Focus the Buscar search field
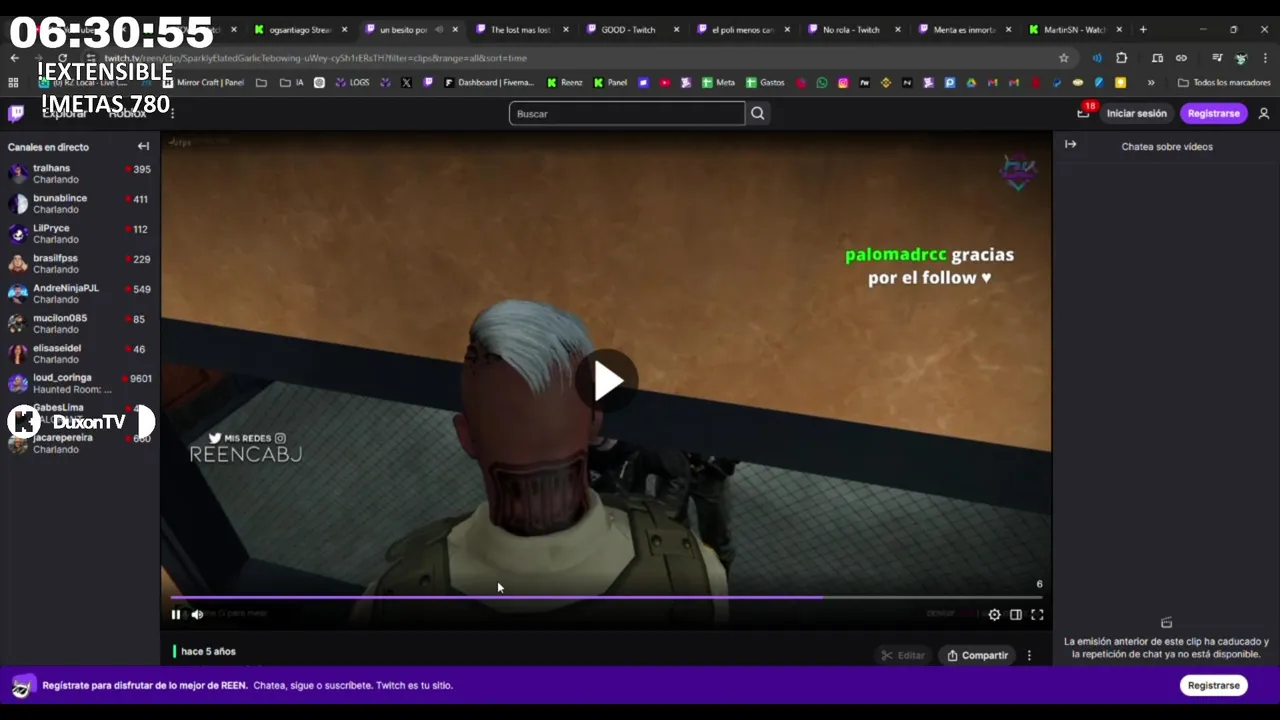The height and width of the screenshot is (720, 1280). pos(627,113)
